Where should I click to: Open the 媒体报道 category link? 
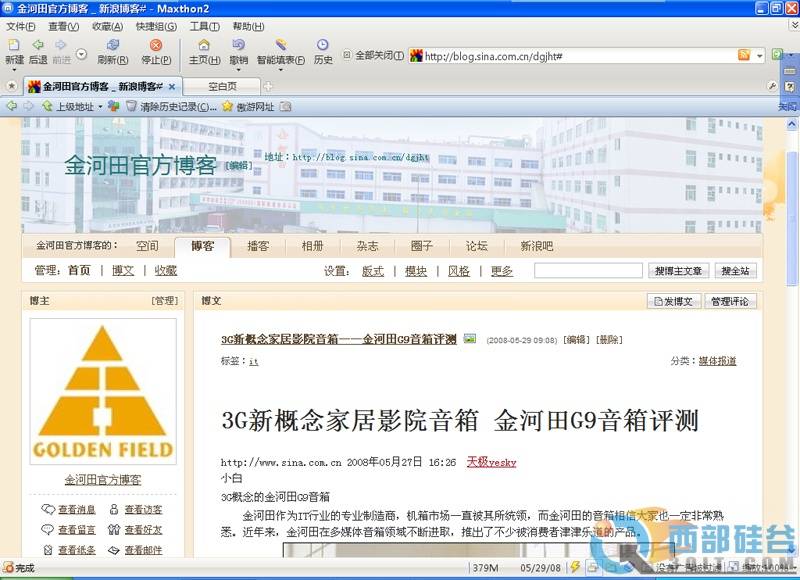click(717, 361)
